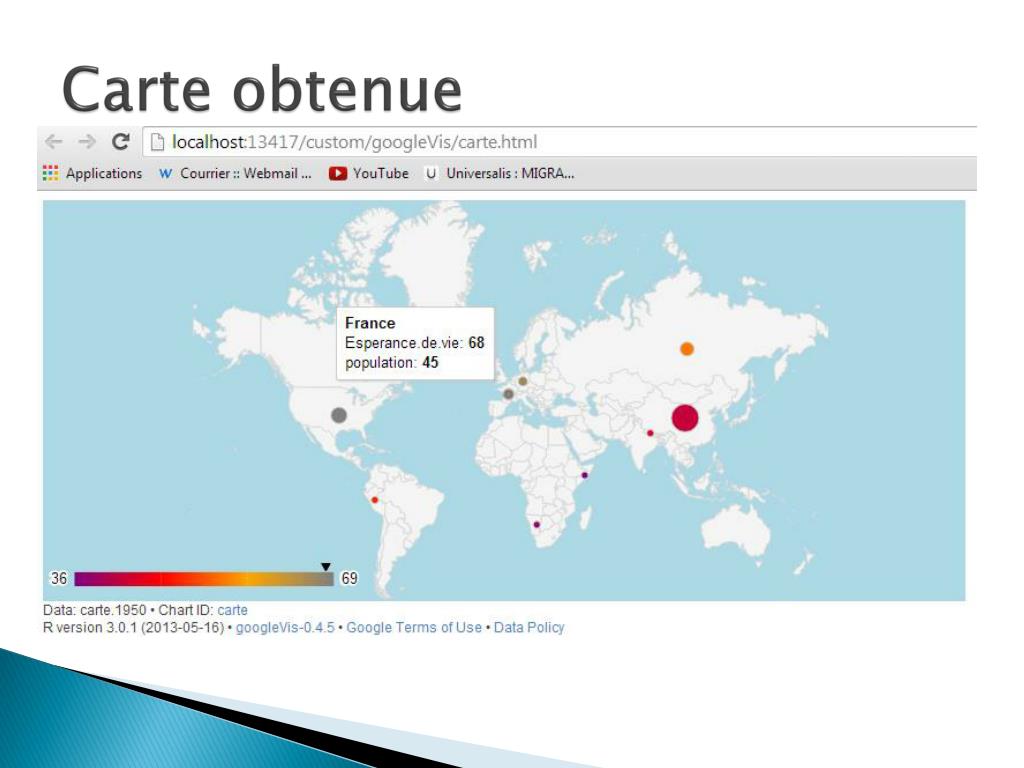Open the Universalis MIGRA bookmark
The image size is (1024, 768).
[x=500, y=173]
